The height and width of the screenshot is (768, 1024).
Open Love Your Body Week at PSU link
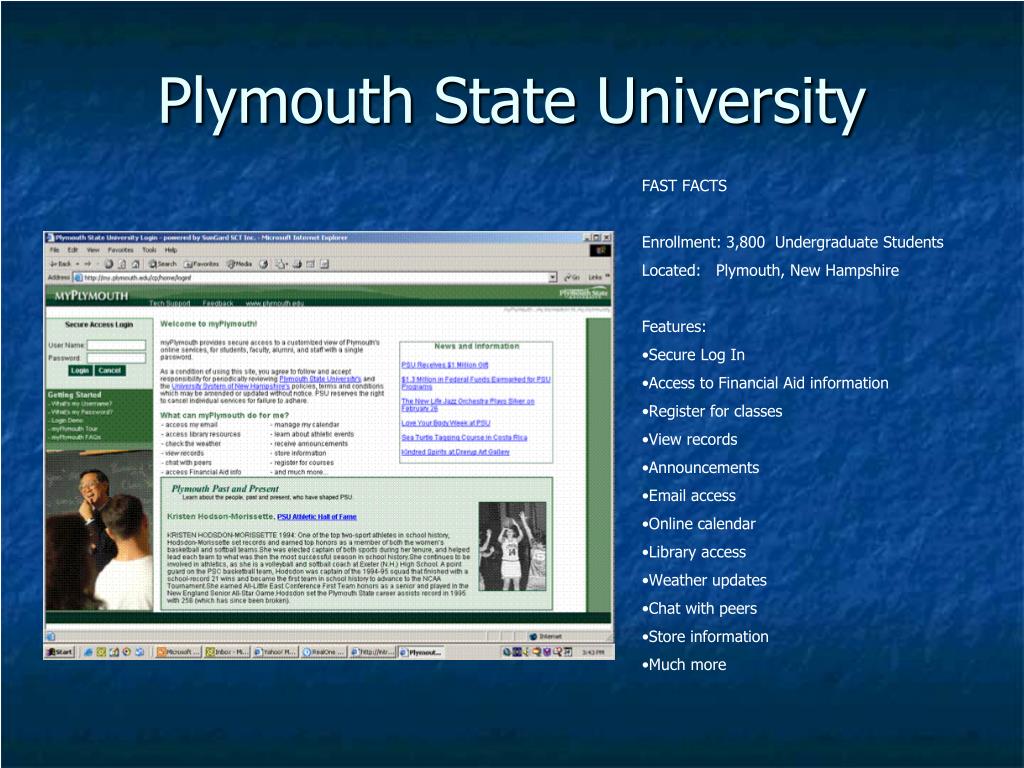pyautogui.click(x=446, y=423)
